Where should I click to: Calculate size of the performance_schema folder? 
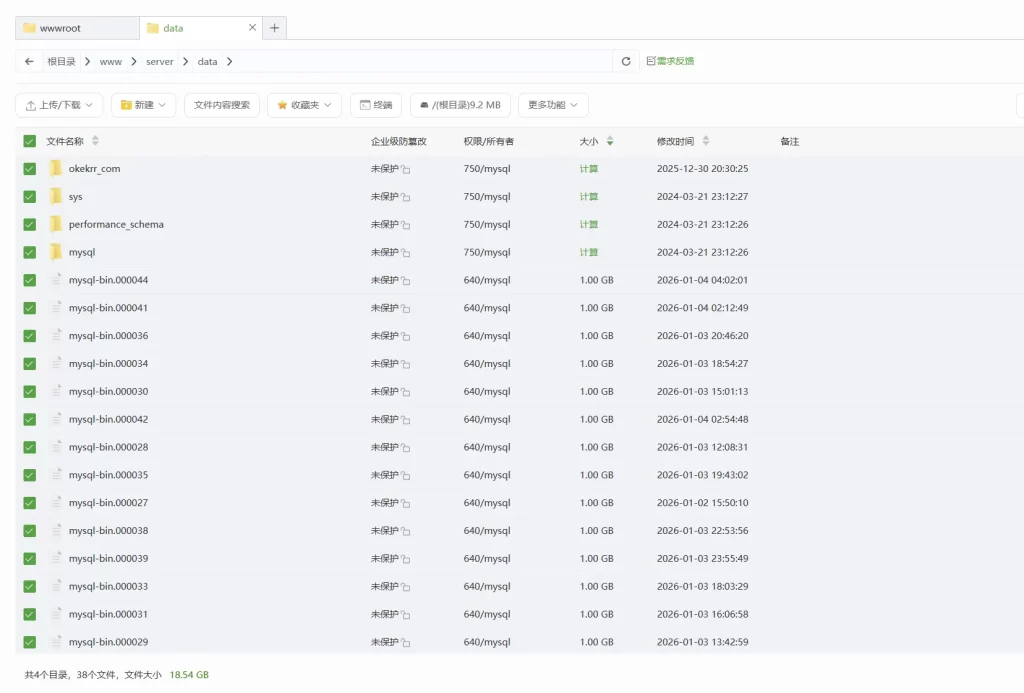589,225
